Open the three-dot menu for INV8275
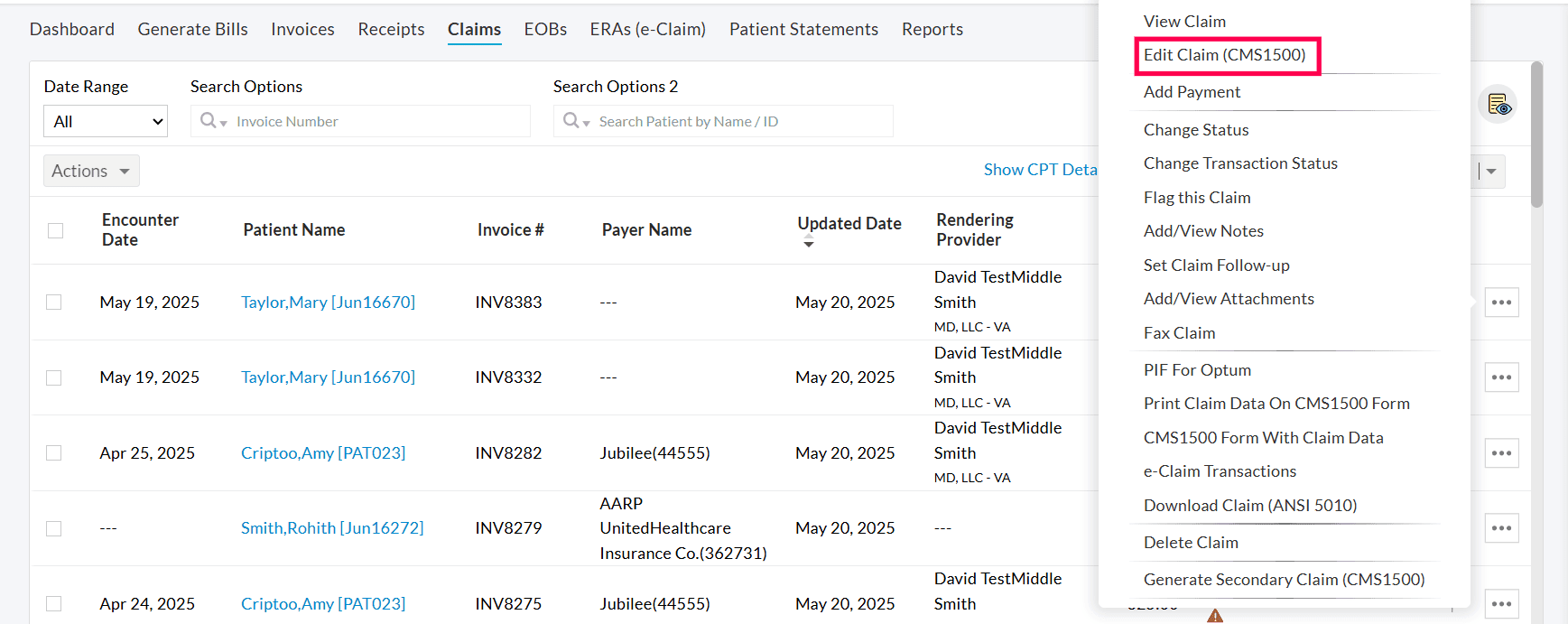Viewport: 1568px width, 624px height. coord(1501,604)
